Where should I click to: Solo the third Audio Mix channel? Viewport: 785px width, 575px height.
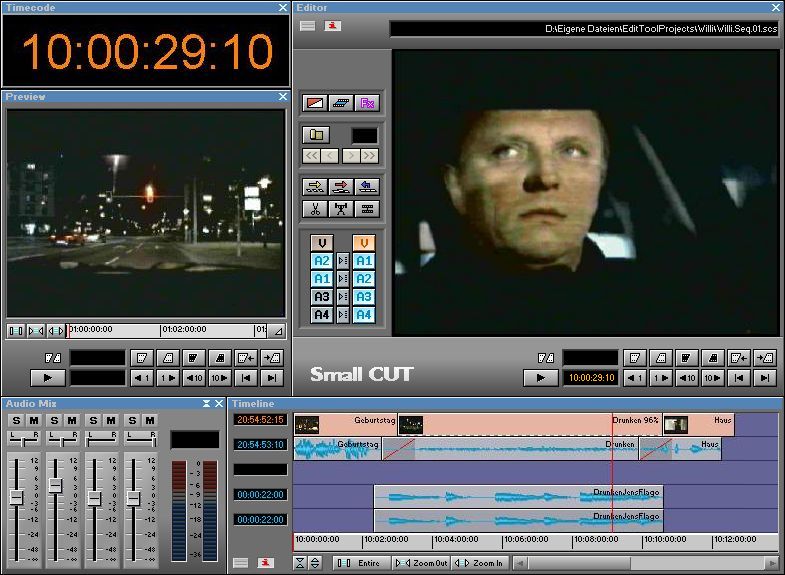tap(94, 420)
